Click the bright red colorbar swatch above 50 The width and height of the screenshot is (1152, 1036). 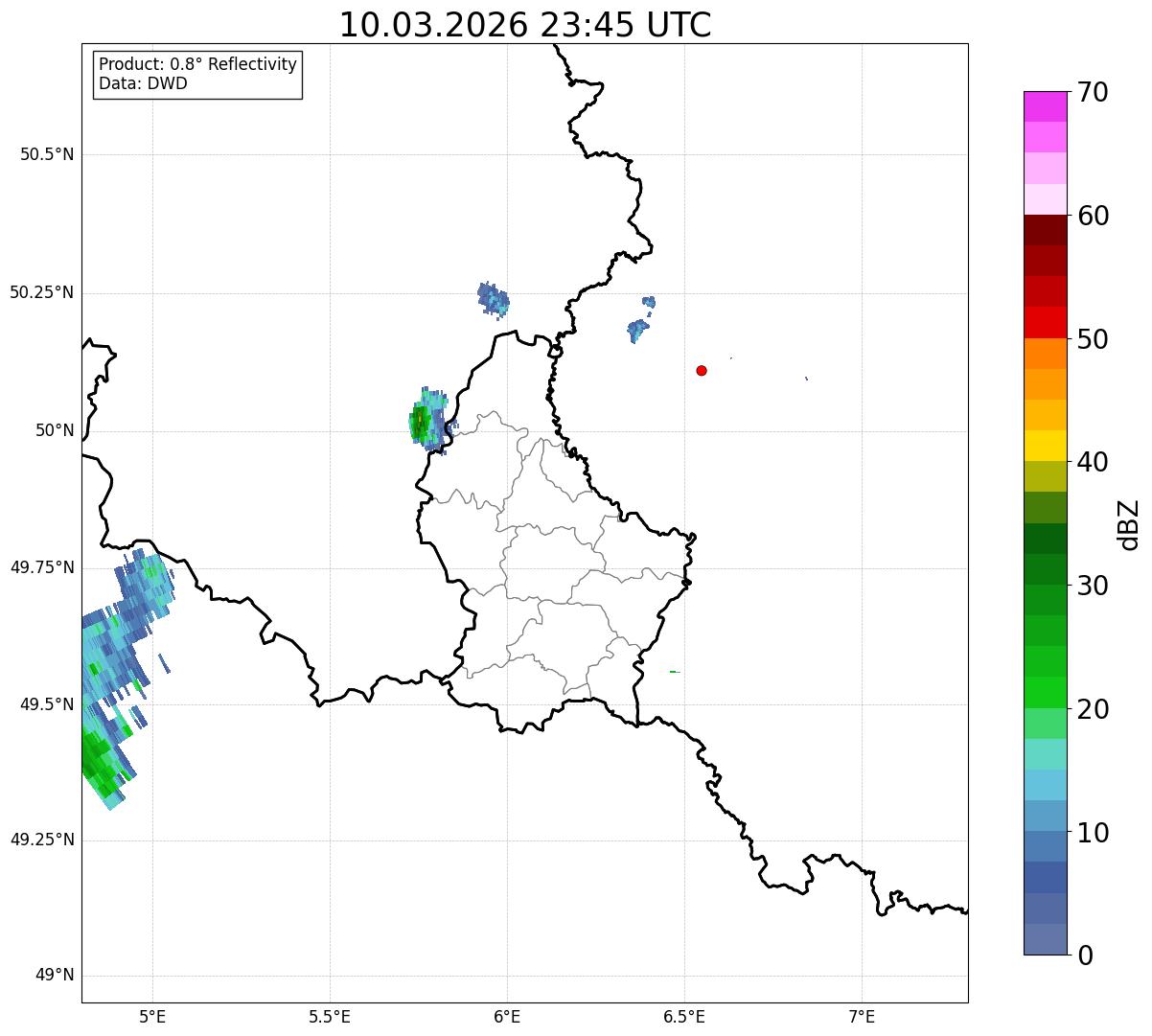1045,323
